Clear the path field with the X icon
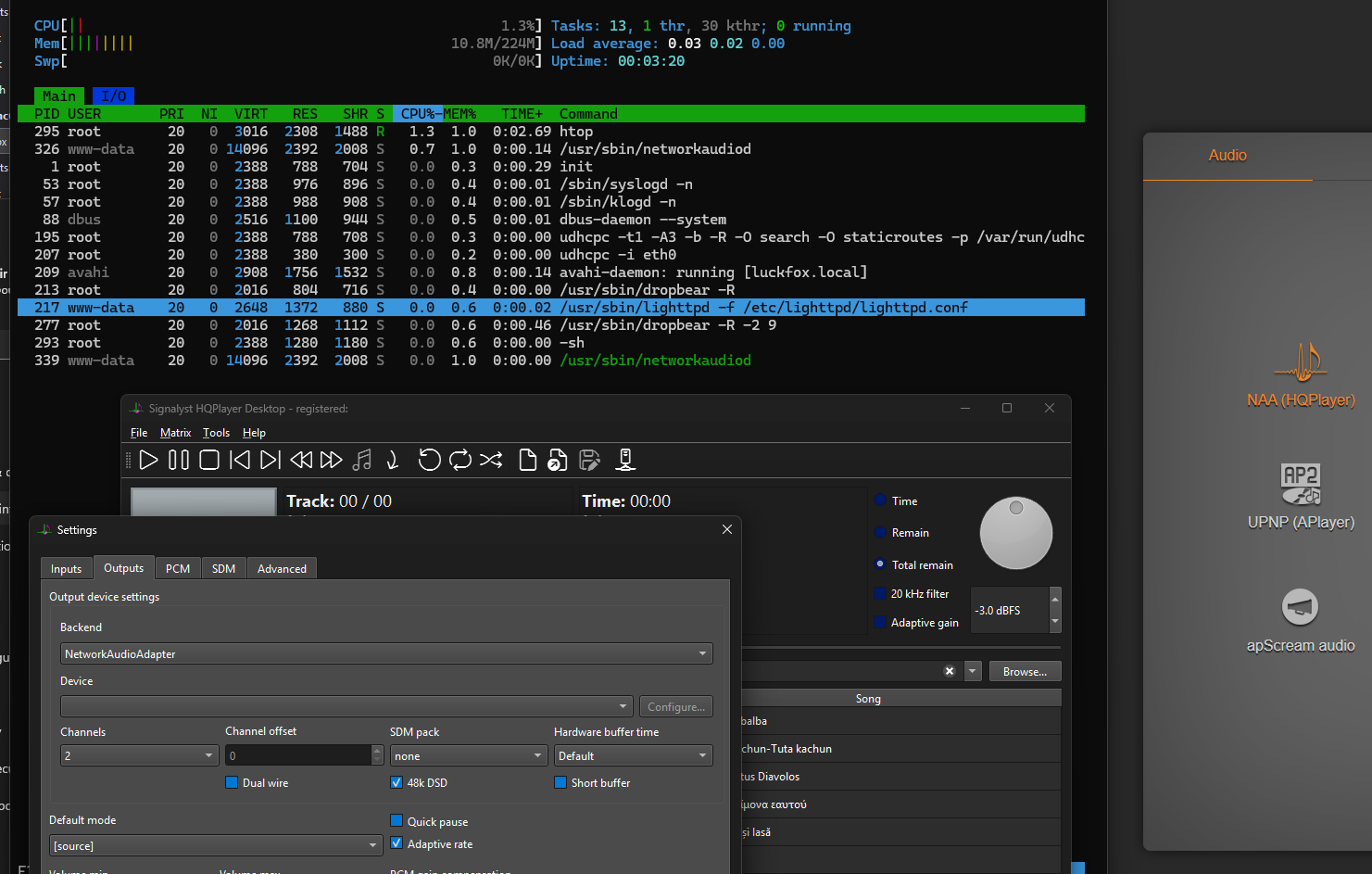Image resolution: width=1372 pixels, height=874 pixels. click(950, 671)
